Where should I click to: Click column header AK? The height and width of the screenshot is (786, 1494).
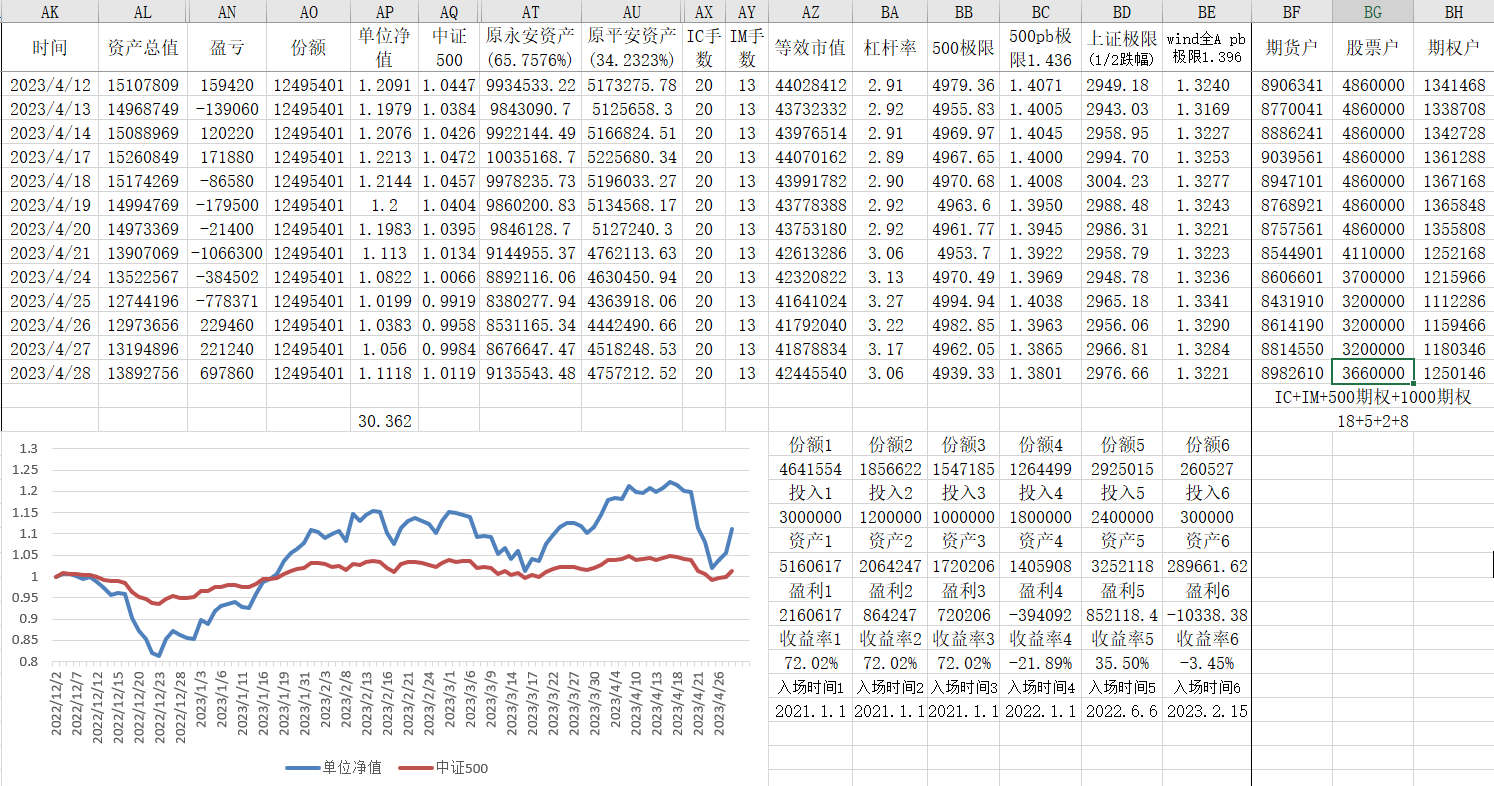(x=50, y=12)
